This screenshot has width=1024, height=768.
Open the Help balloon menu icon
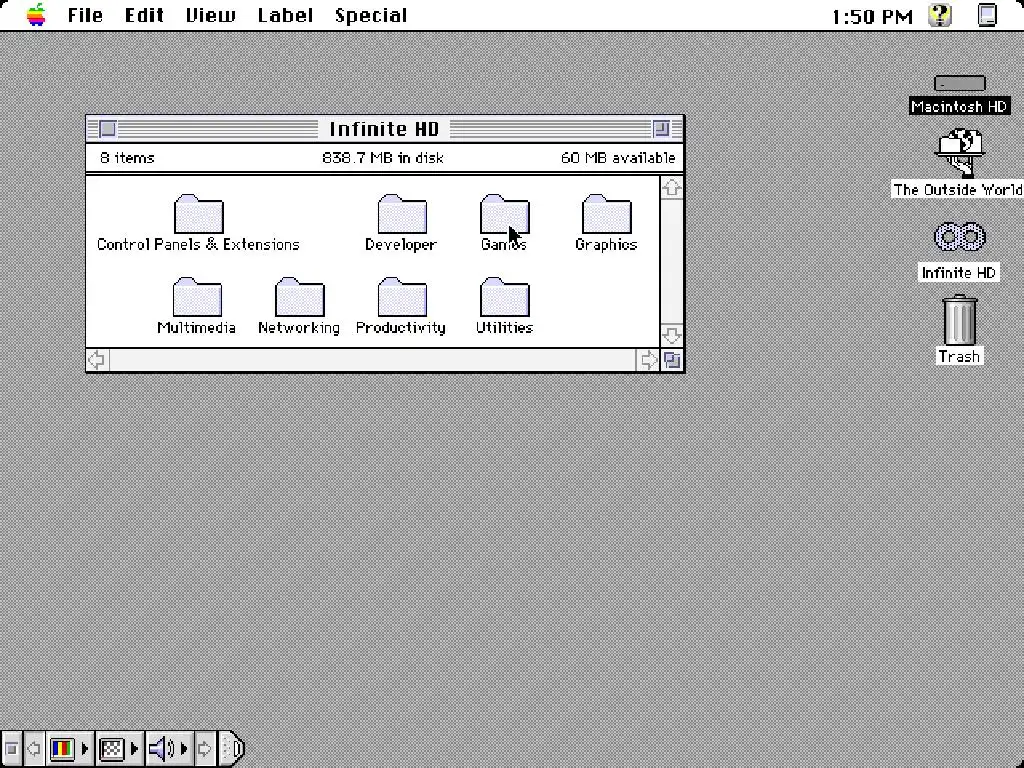(940, 15)
